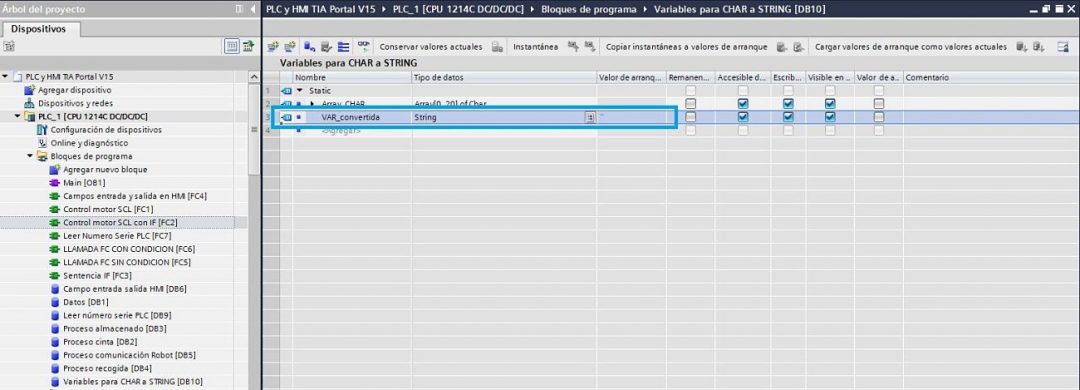Collapse the Static section in the table
The height and width of the screenshot is (390, 1080).
(x=299, y=91)
